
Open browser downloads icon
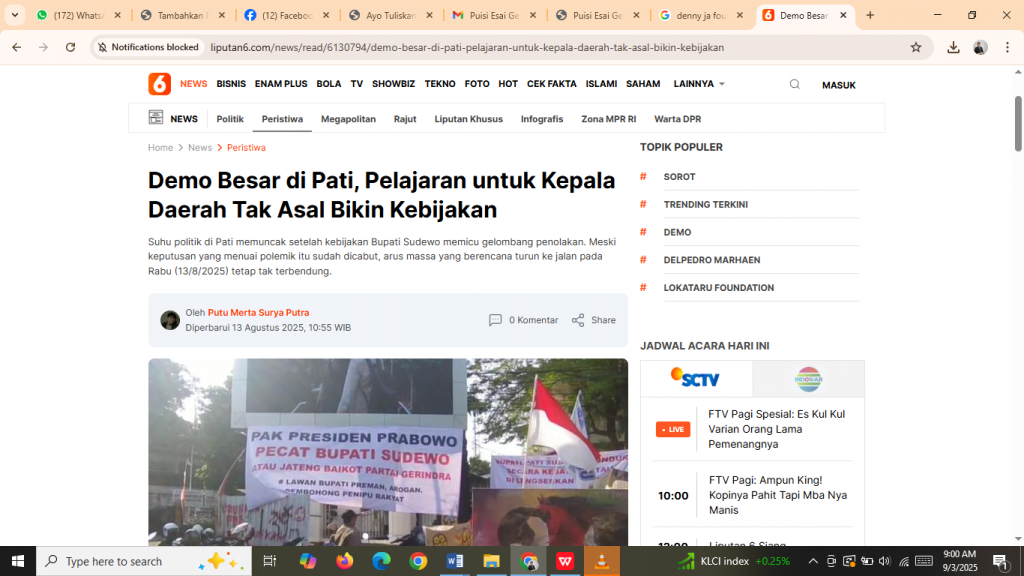pos(953,47)
